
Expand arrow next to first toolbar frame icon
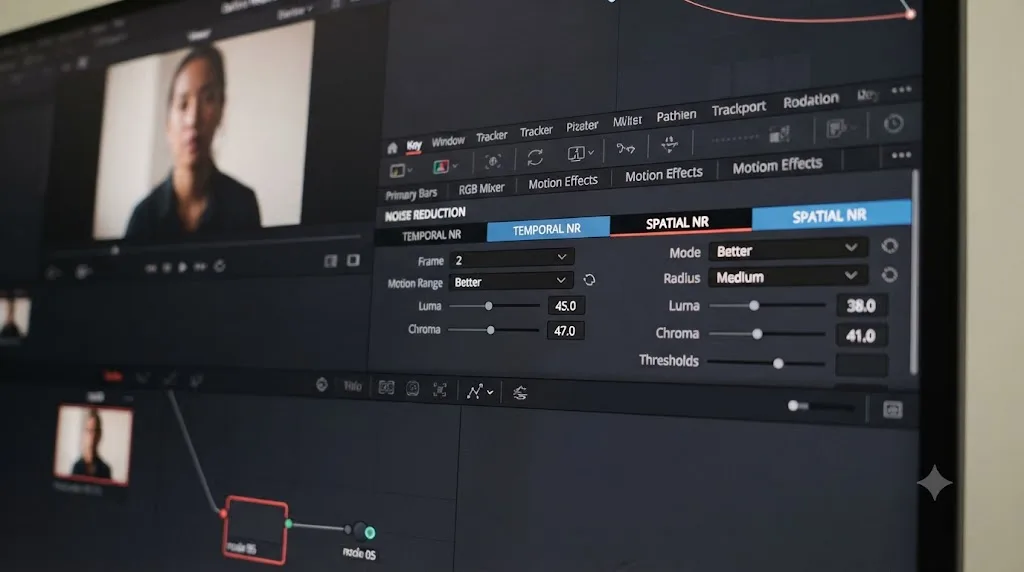click(x=409, y=170)
